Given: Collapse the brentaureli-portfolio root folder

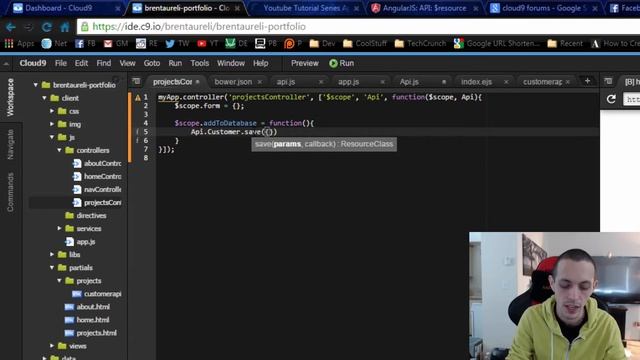Looking at the screenshot, I should [x=36, y=85].
